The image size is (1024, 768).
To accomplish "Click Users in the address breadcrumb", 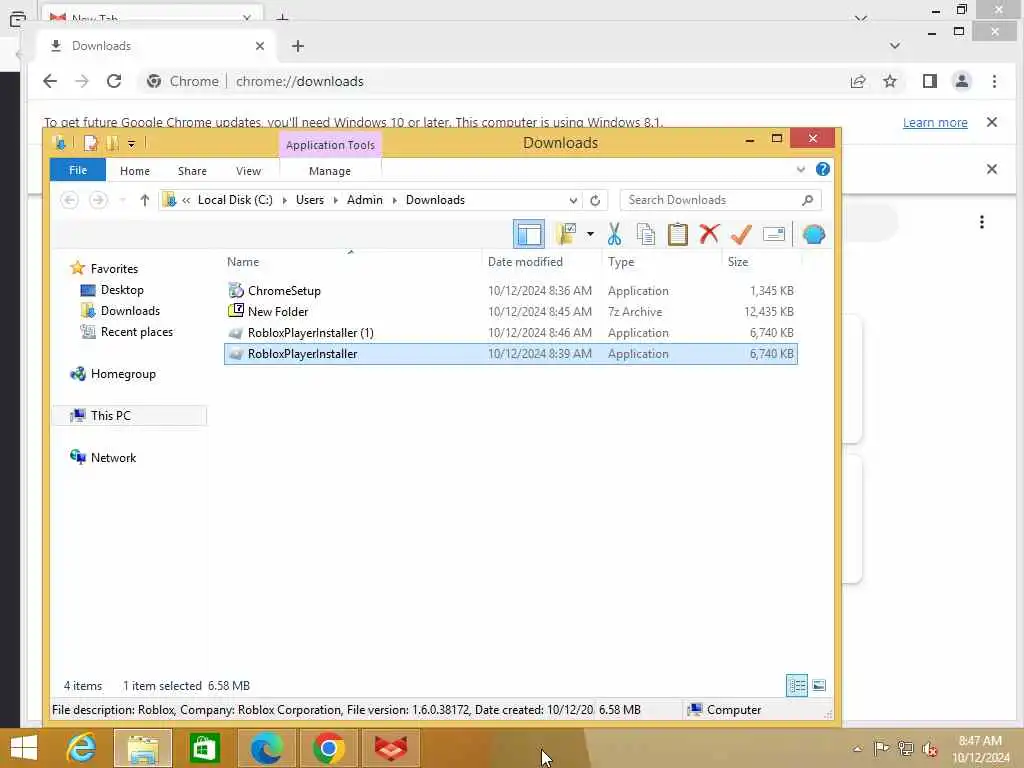I will (x=310, y=200).
